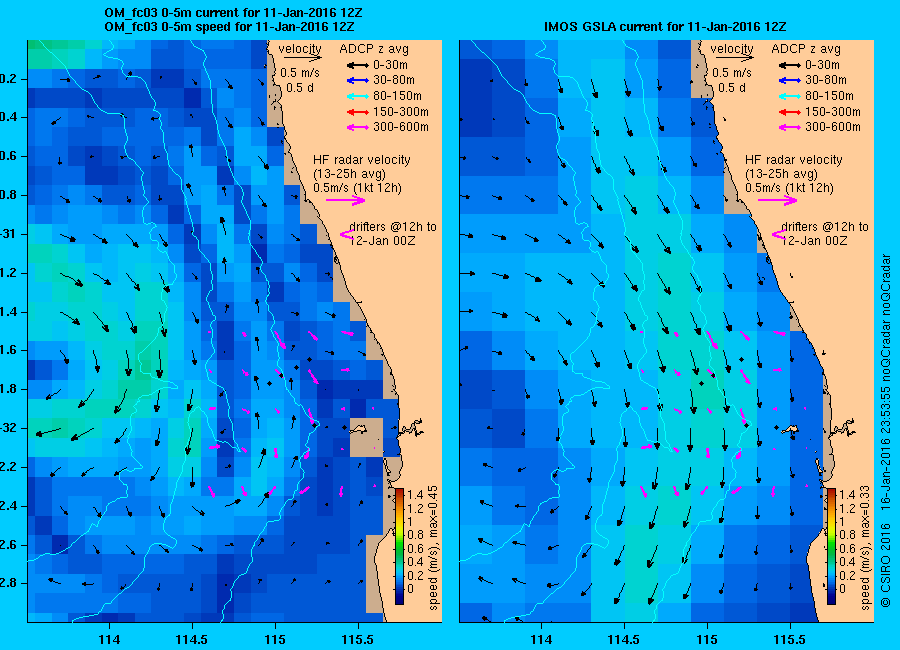Click the black 0-30m ADCP arrow in left panel
Image resolution: width=900 pixels, height=650 pixels.
[358, 65]
